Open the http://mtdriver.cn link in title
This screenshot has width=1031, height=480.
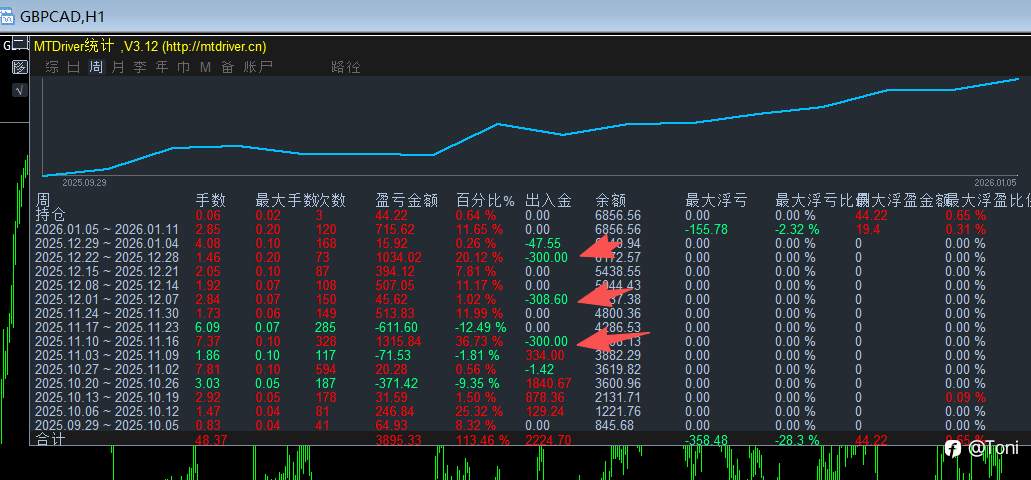tap(214, 47)
